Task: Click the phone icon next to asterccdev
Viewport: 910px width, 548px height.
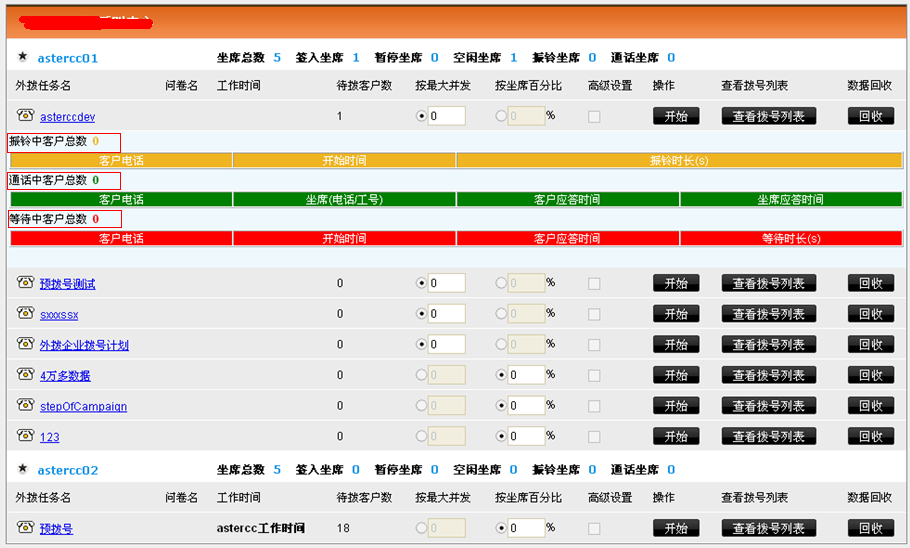Action: pyautogui.click(x=26, y=115)
